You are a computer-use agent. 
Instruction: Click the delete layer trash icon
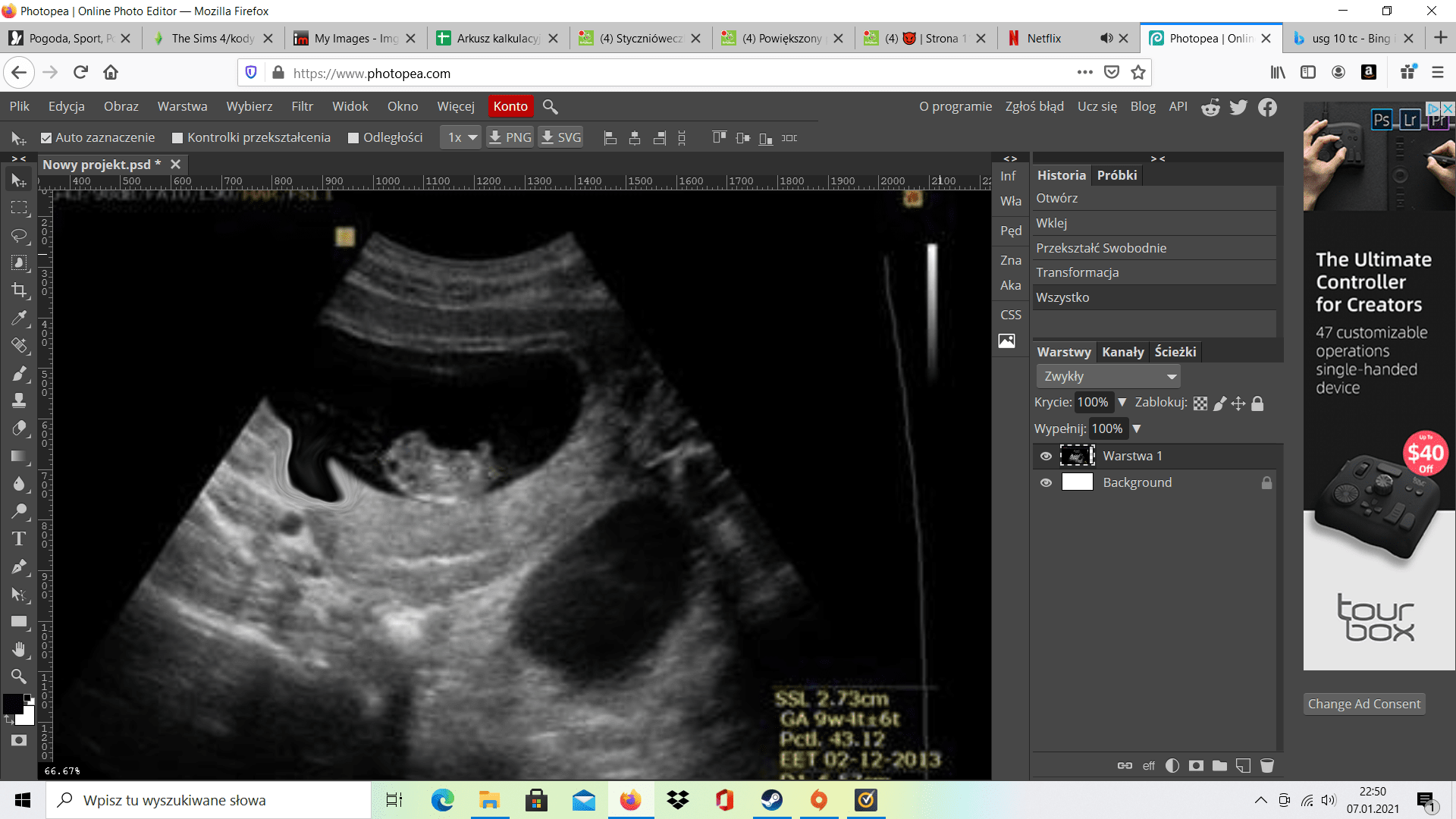(1266, 766)
